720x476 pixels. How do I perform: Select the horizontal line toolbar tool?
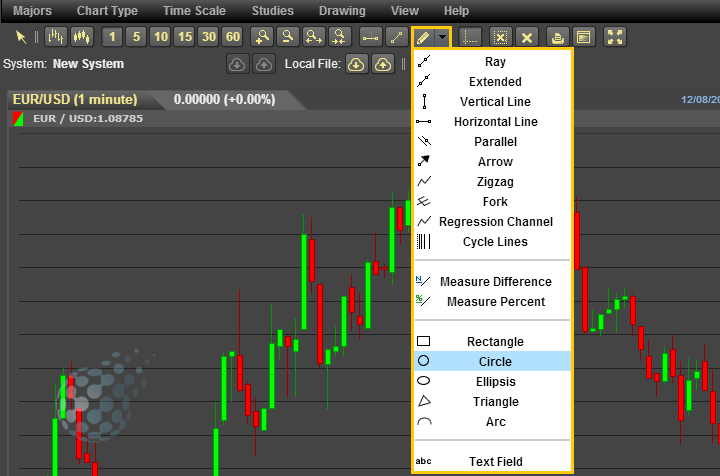(370, 37)
